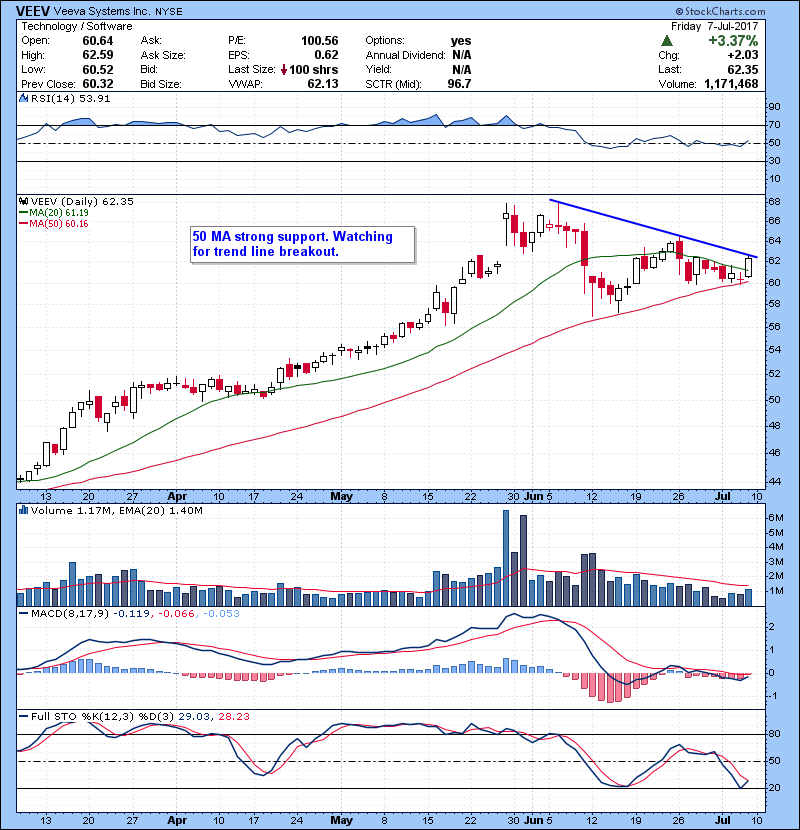This screenshot has width=800, height=830.
Task: Click the green MA(20) legend line marker
Action: pos(23,213)
